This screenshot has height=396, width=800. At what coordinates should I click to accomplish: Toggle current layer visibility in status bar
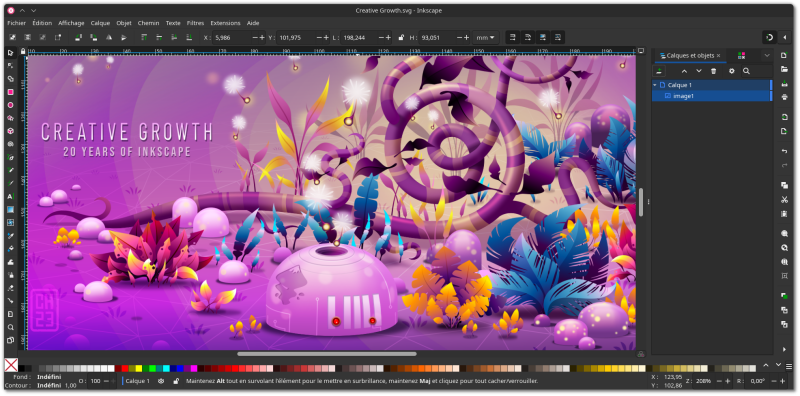161,381
